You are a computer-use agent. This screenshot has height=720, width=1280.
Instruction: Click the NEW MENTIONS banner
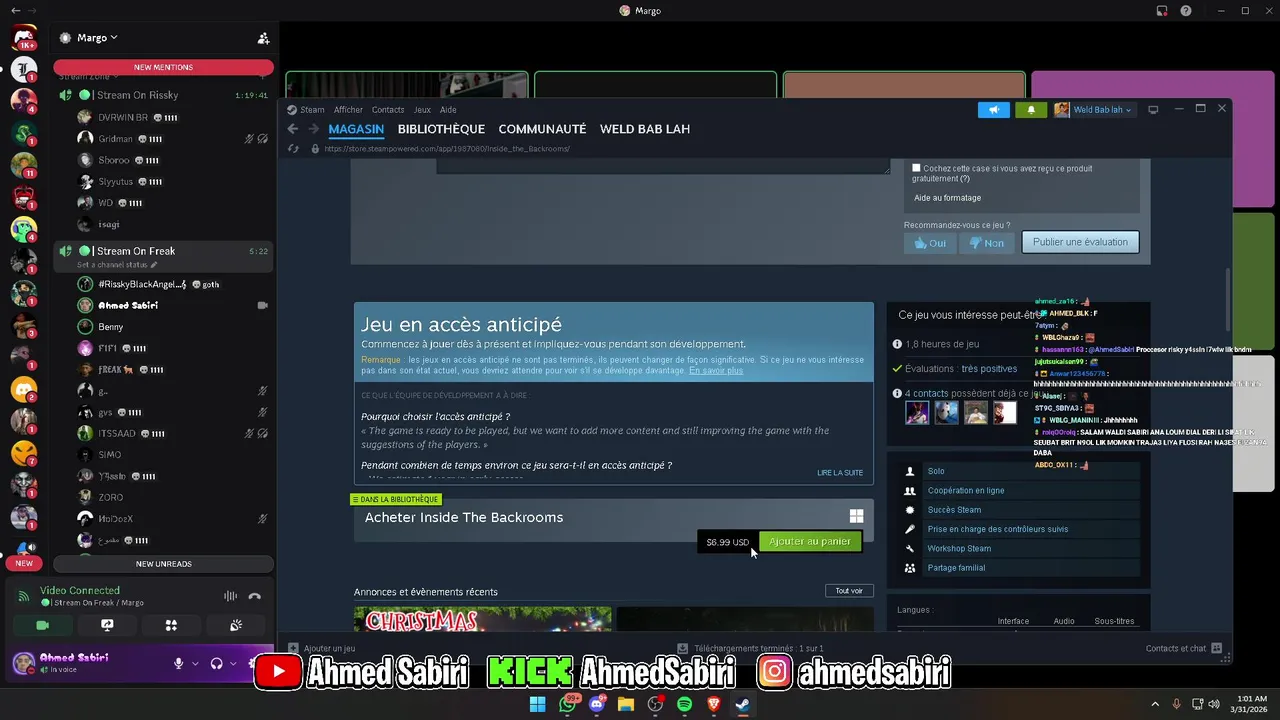(163, 67)
